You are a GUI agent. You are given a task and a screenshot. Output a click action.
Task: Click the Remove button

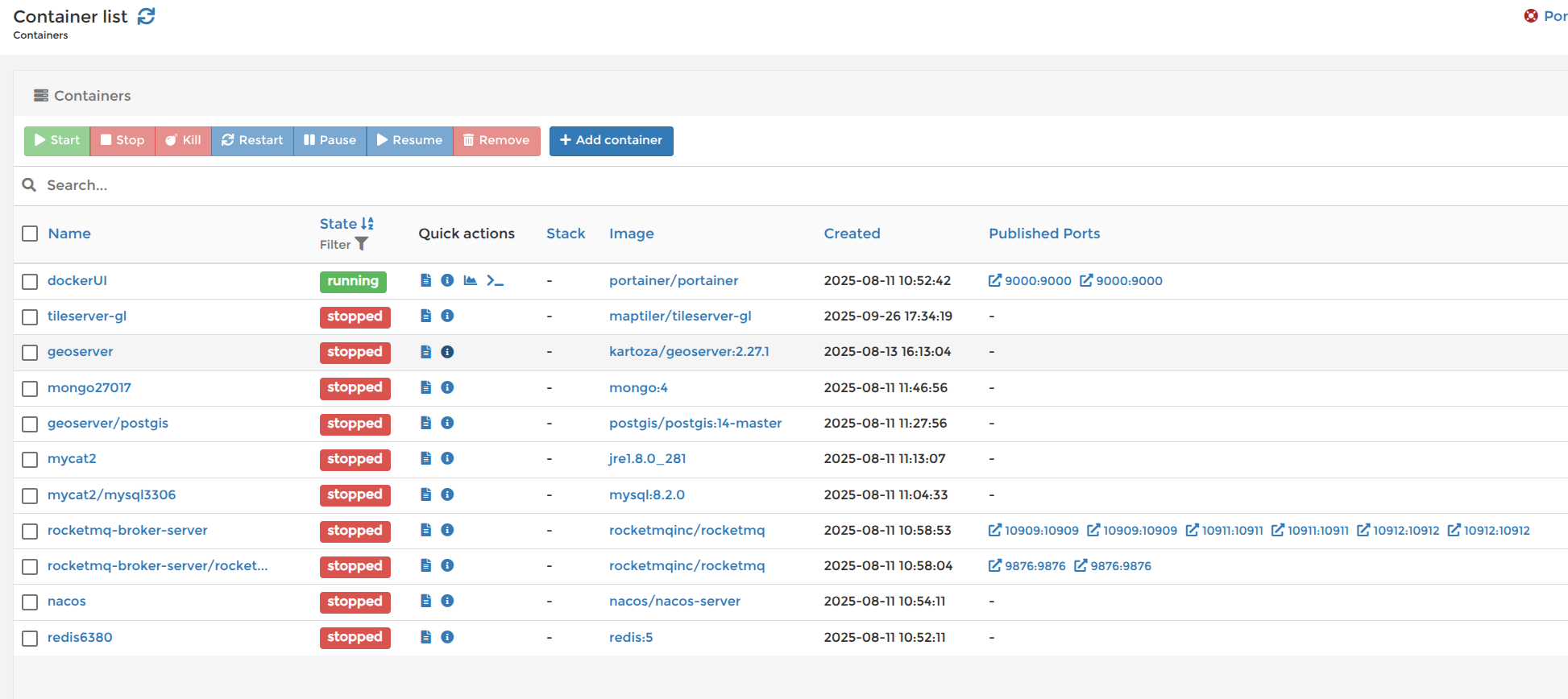click(x=496, y=140)
